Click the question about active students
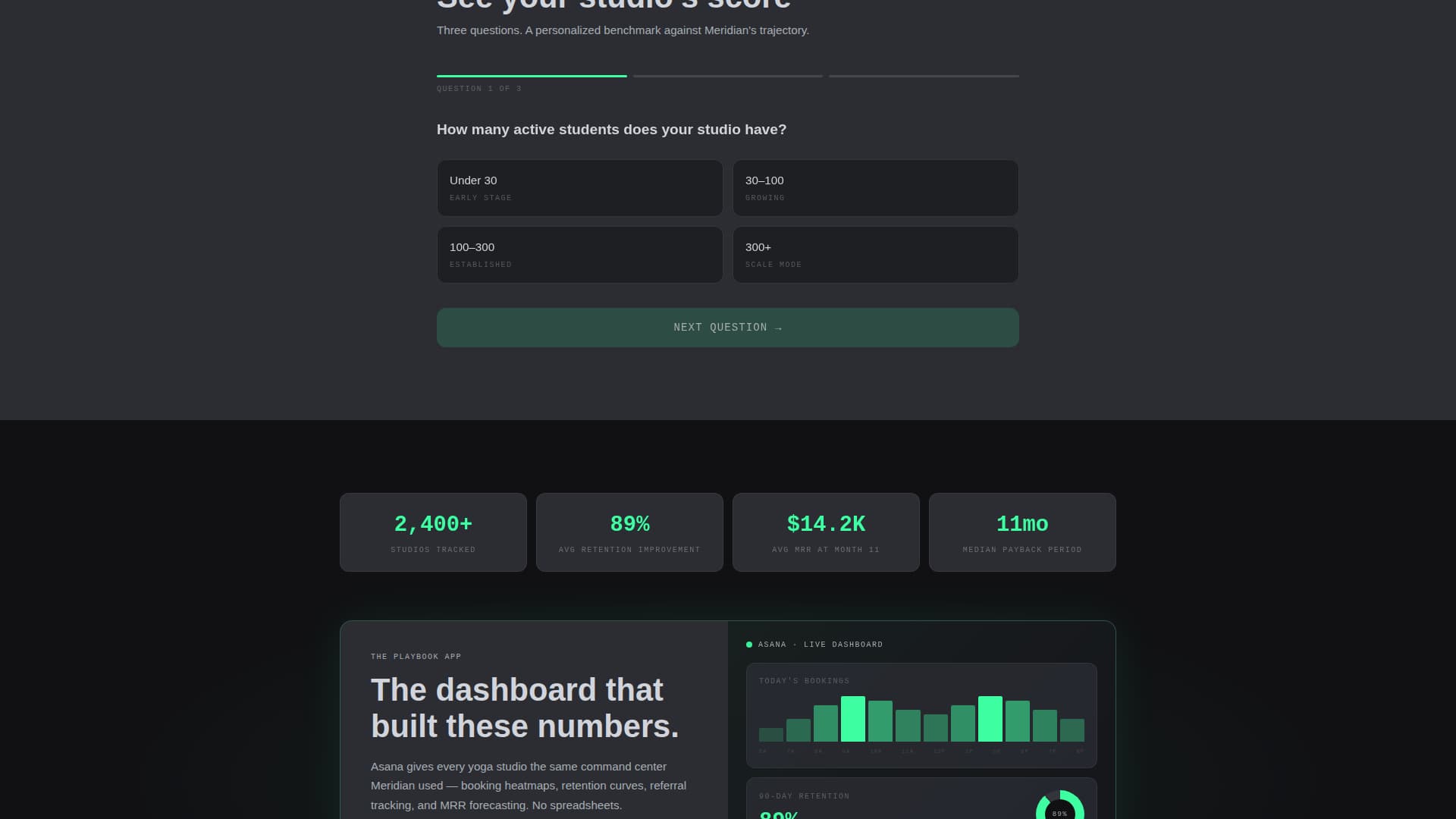 tap(612, 130)
